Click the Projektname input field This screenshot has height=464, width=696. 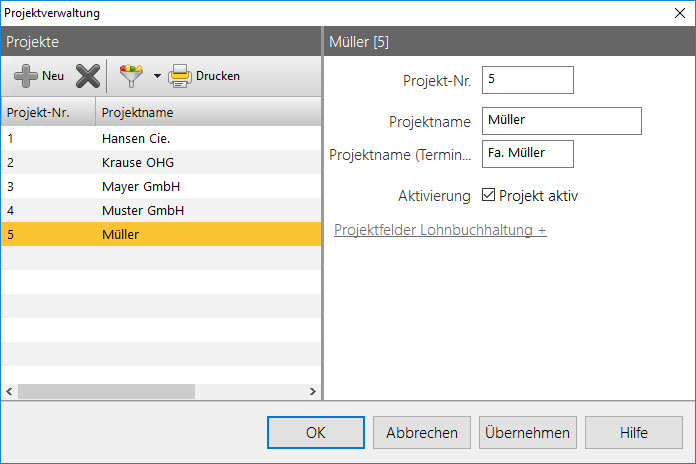coord(560,121)
